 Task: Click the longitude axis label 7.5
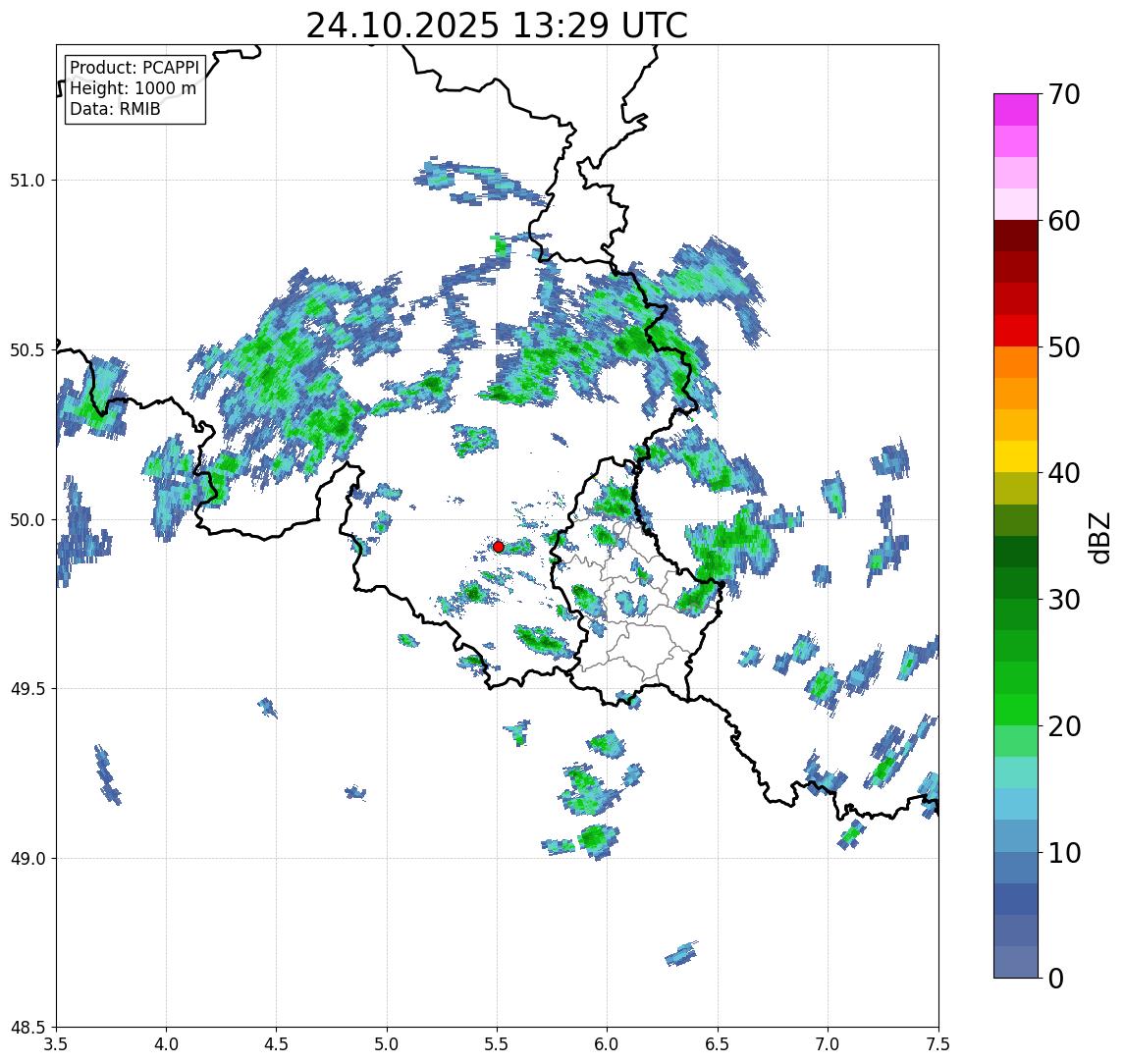938,1043
